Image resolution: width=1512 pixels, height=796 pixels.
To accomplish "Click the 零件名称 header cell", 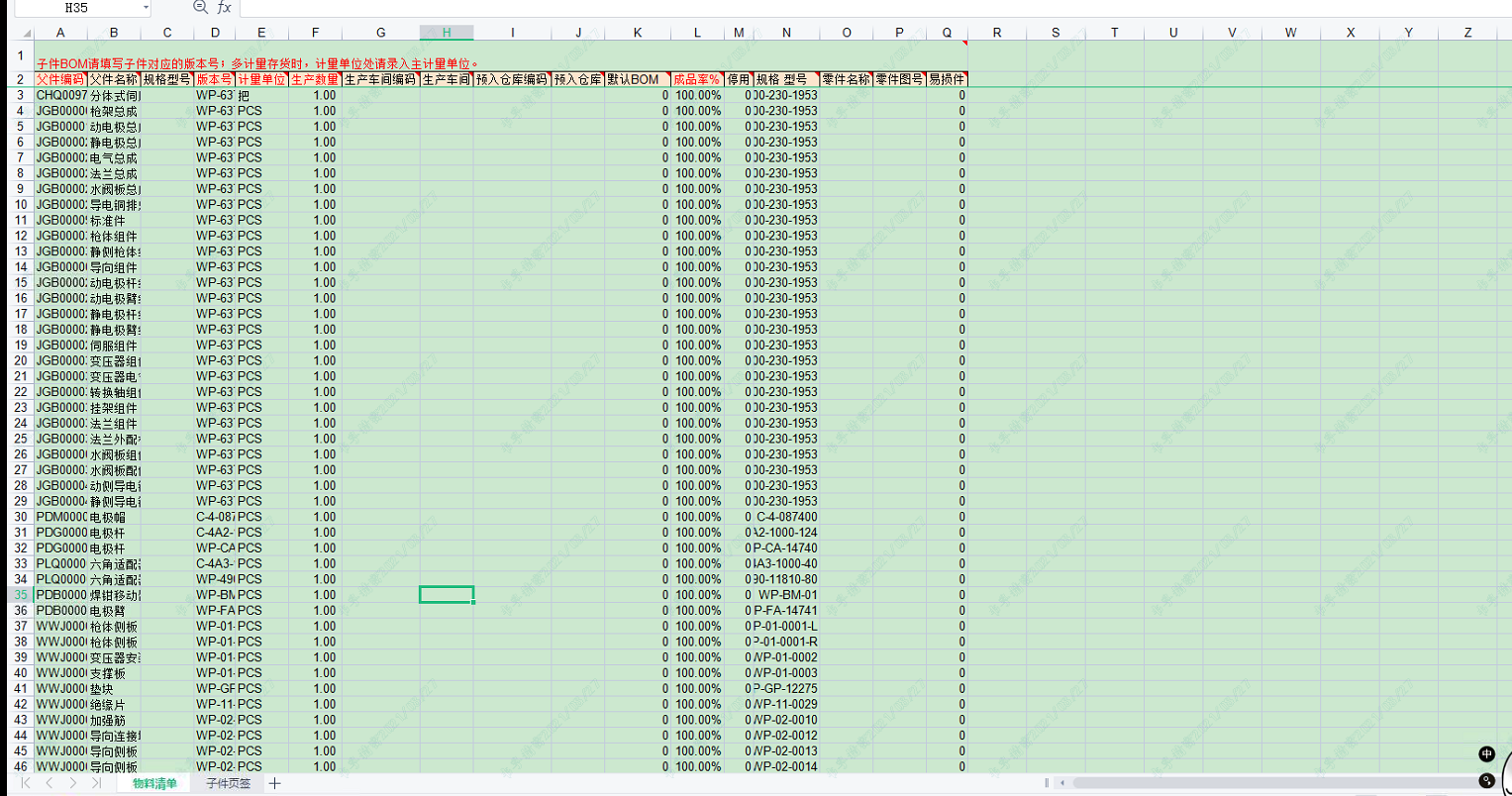I will (x=847, y=79).
